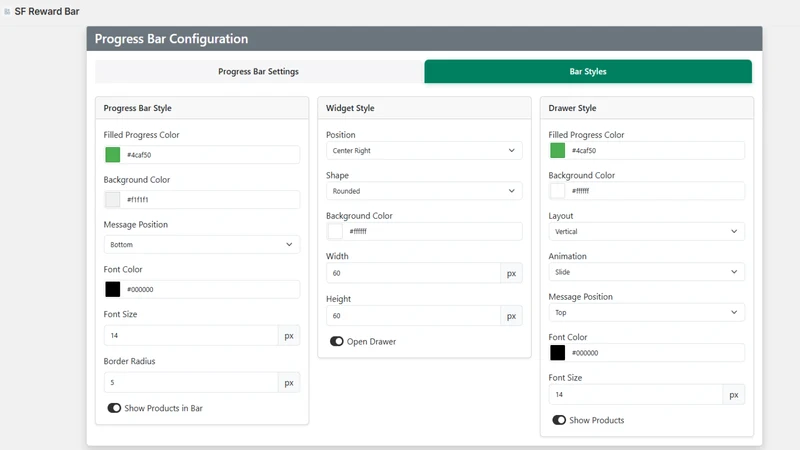Click the SF Reward Bar app icon
The image size is (800, 450).
[x=7, y=11]
